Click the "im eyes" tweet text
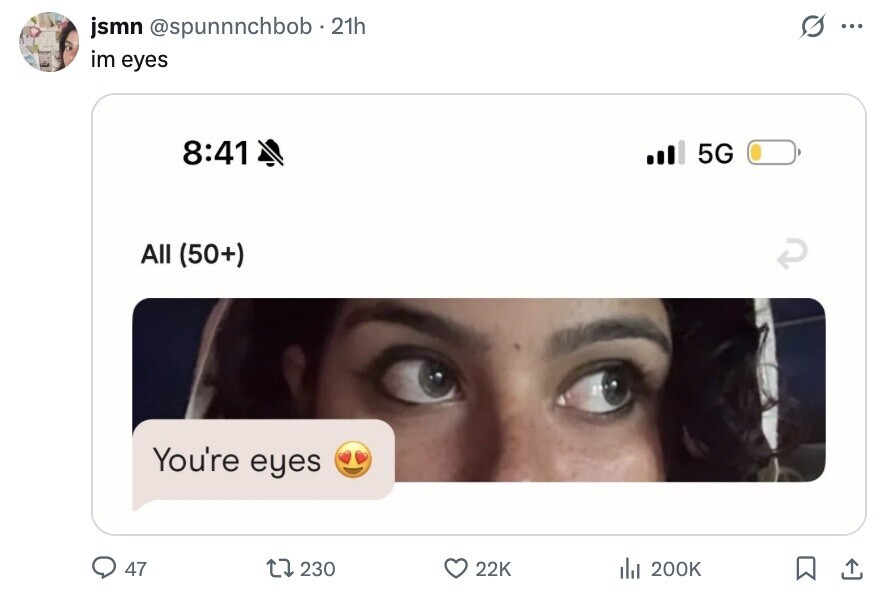This screenshot has height=596, width=882. (129, 59)
